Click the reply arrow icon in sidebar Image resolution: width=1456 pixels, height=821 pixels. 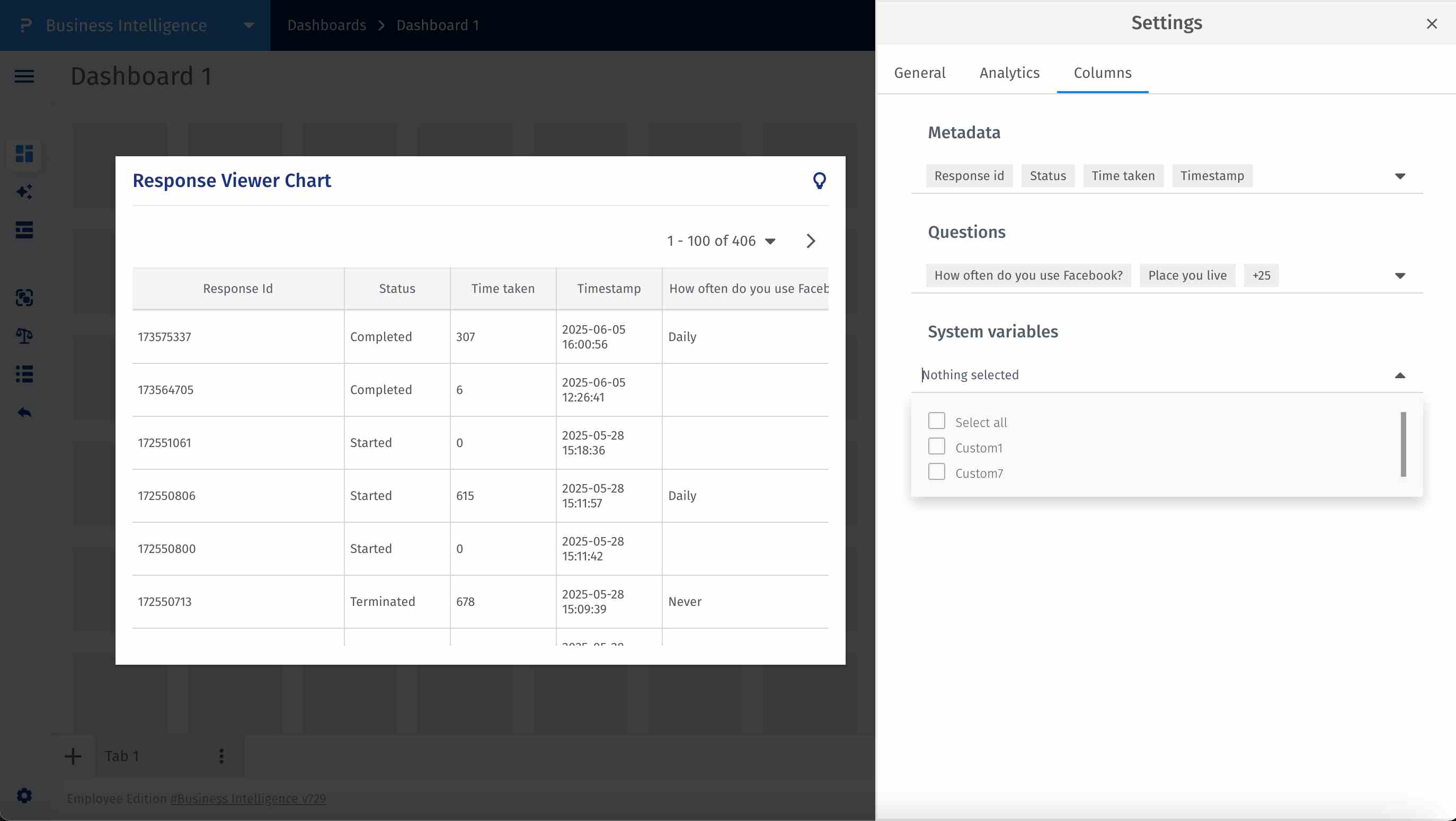pos(24,413)
